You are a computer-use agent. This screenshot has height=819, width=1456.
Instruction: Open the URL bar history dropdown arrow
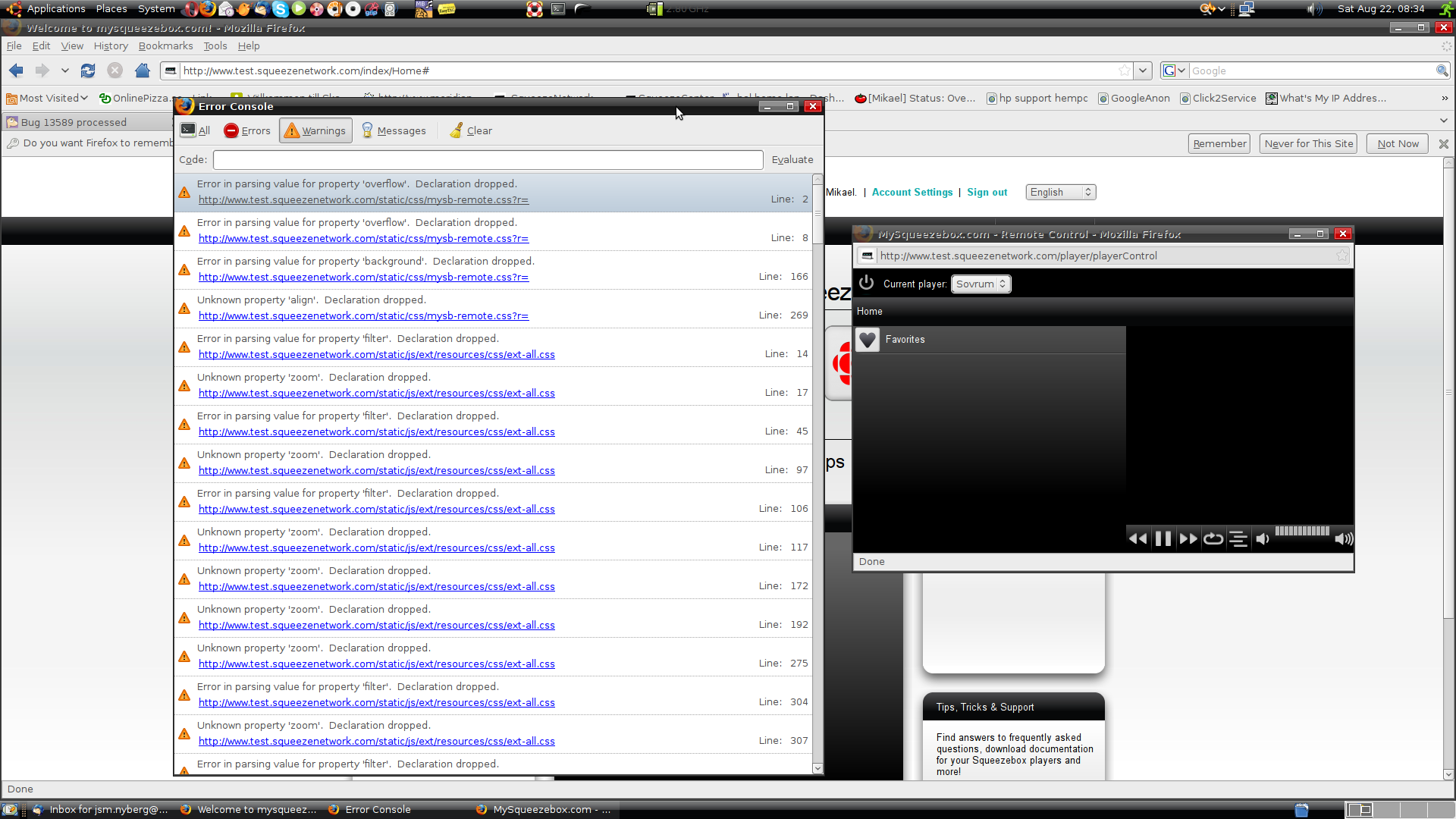pyautogui.click(x=1143, y=71)
